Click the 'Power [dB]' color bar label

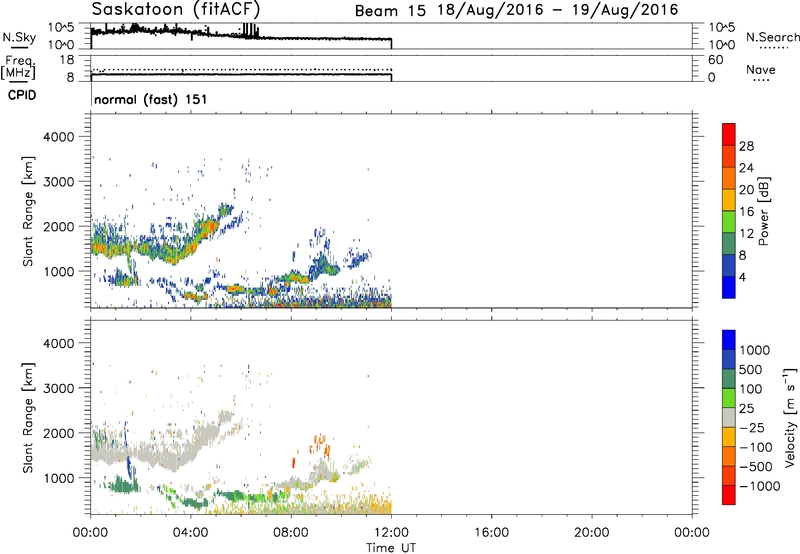coord(763,212)
